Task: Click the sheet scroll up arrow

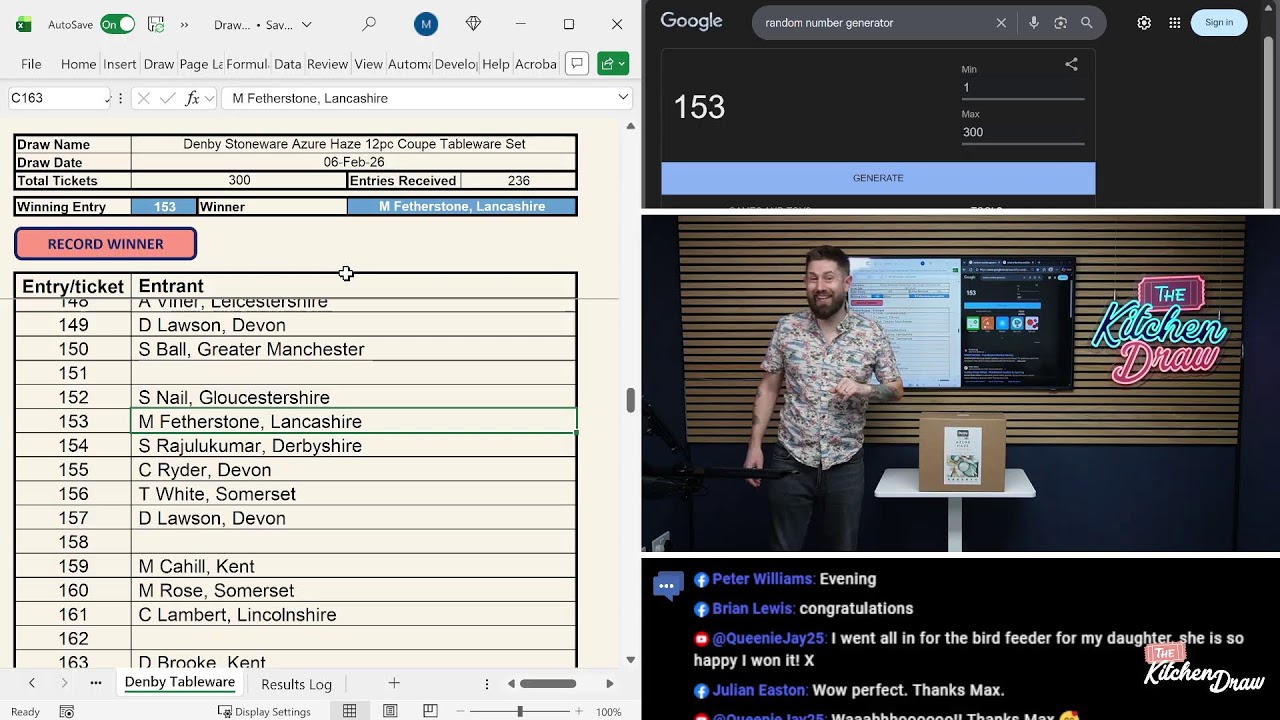Action: [x=630, y=126]
